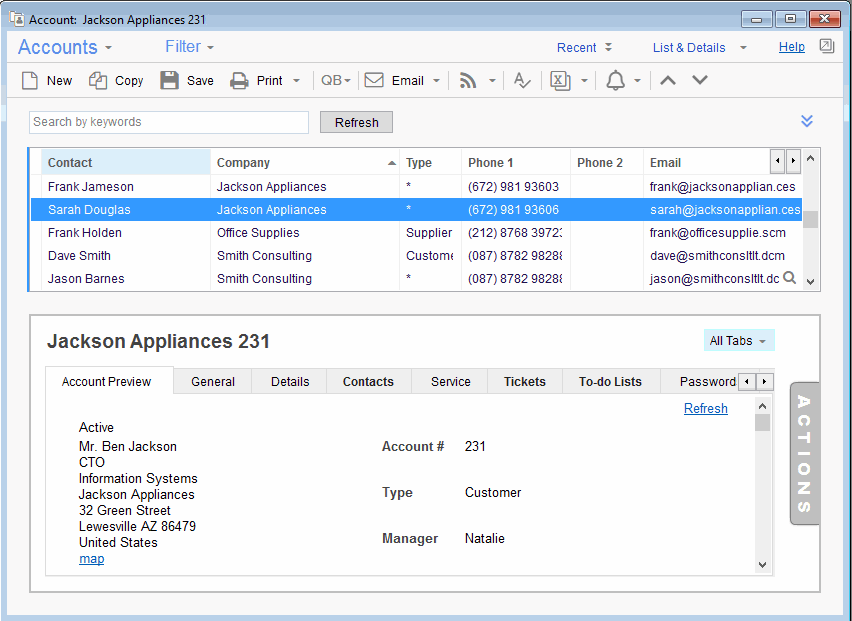The width and height of the screenshot is (852, 621).
Task: Open the map link under the address
Action: click(x=91, y=559)
